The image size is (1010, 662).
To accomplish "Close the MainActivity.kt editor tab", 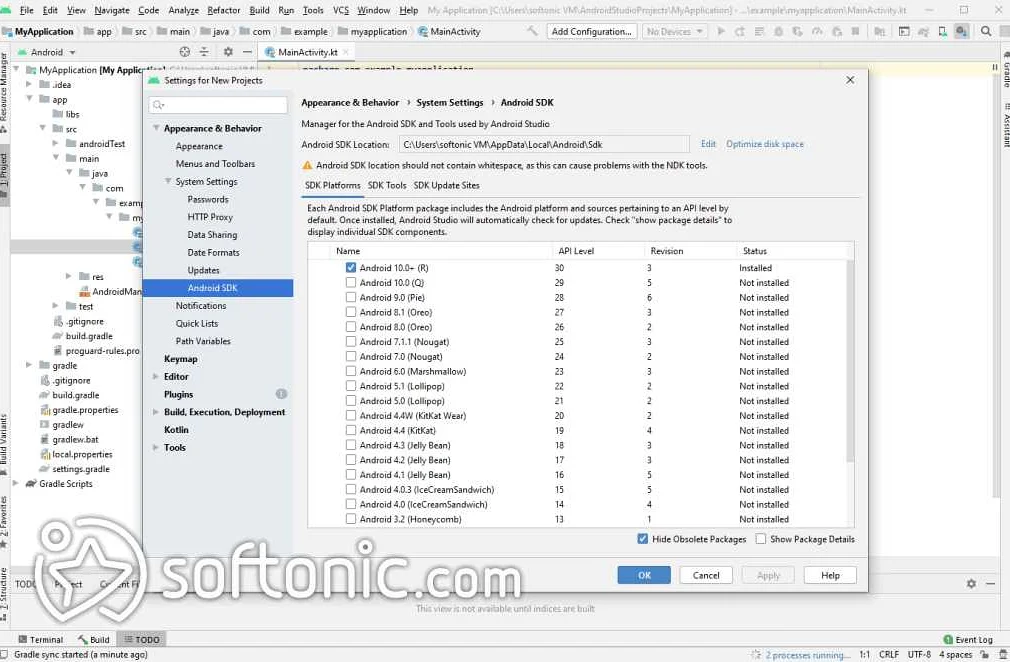I will pos(346,52).
